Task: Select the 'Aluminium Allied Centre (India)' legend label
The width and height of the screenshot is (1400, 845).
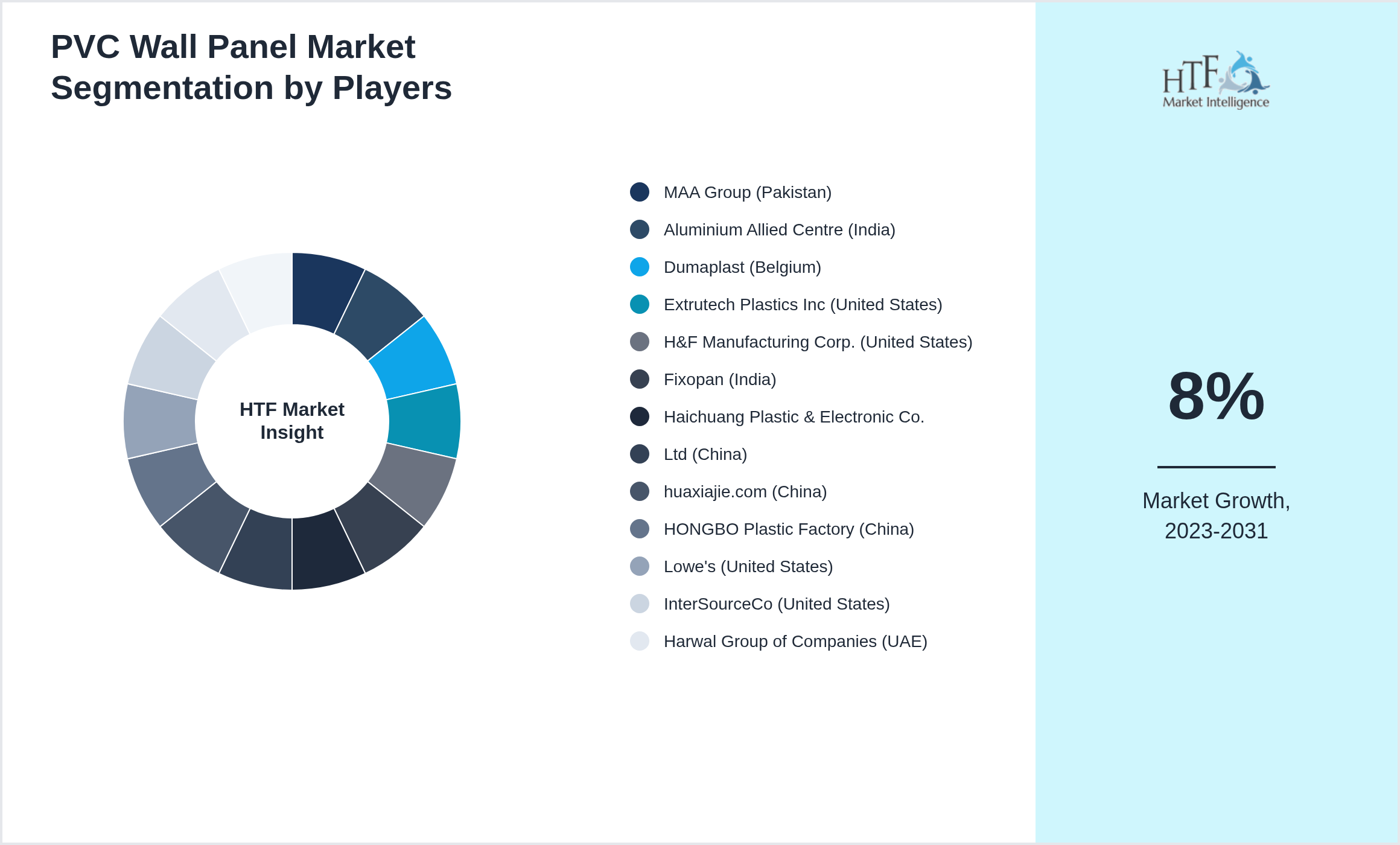Action: point(780,230)
